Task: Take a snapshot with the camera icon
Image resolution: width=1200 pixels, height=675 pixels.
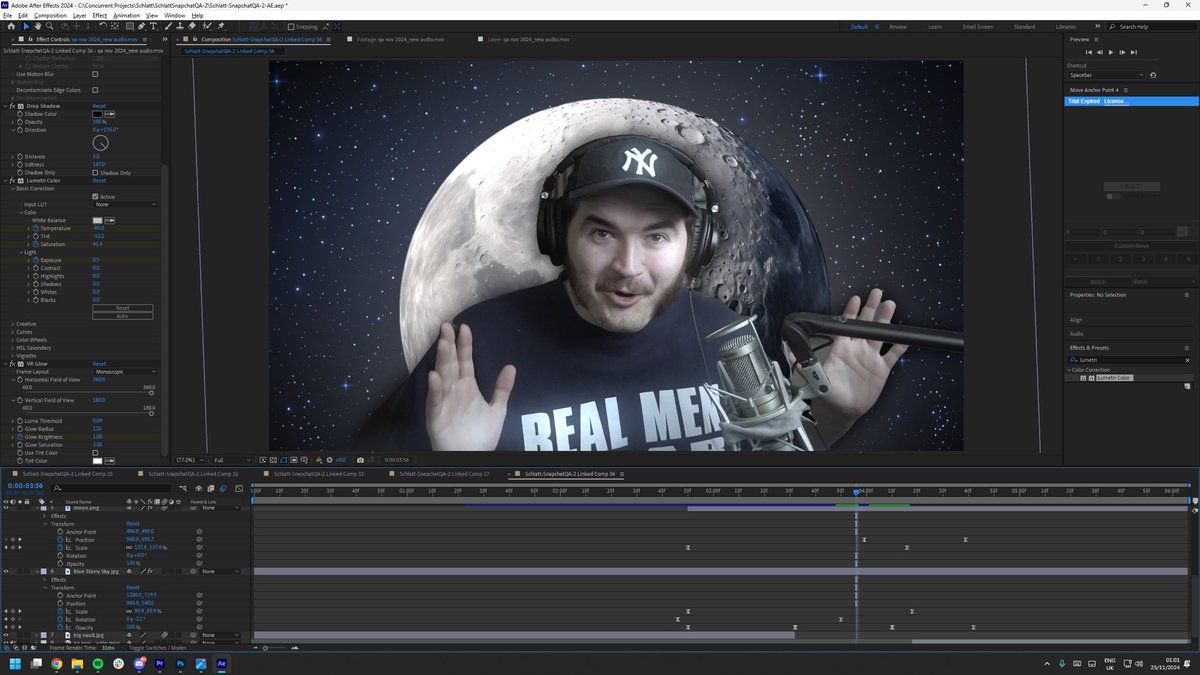Action: (x=360, y=460)
